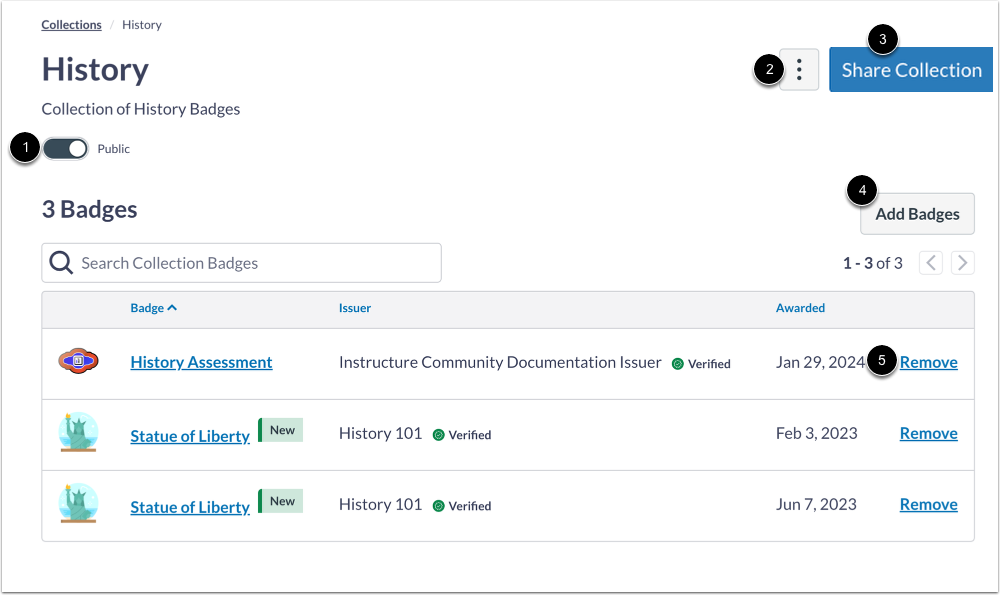Click the Share Collection button
The width and height of the screenshot is (1000, 595).
pos(910,69)
